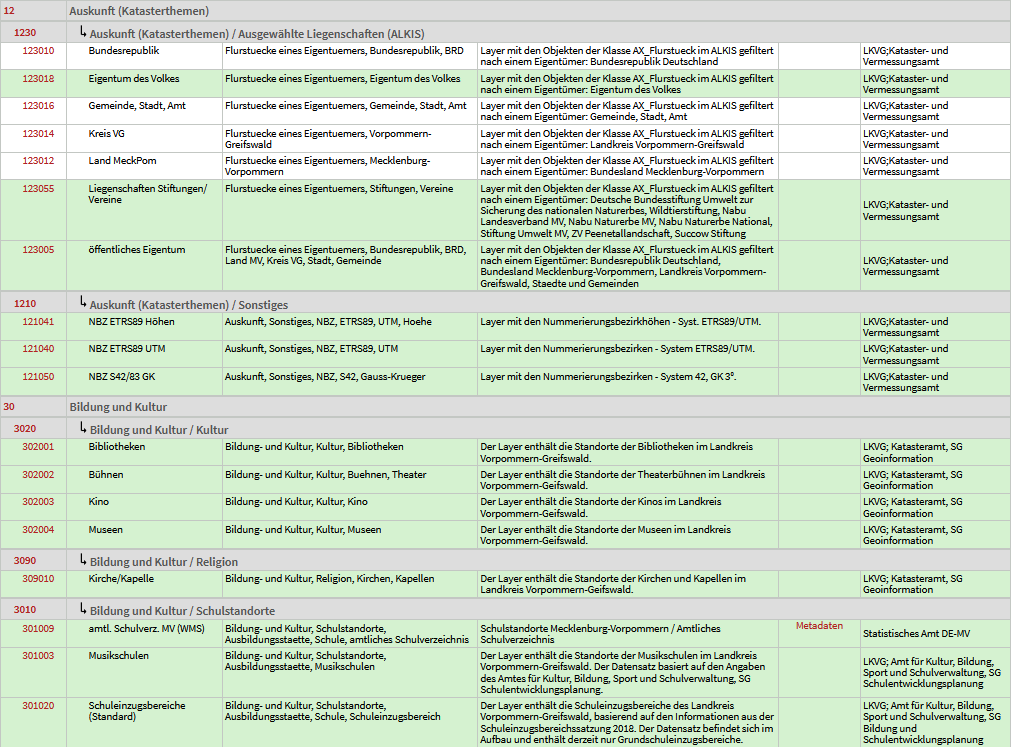
Task: Click layer ID 301020 Schuleinzugsbereiche
Action: coord(38,706)
